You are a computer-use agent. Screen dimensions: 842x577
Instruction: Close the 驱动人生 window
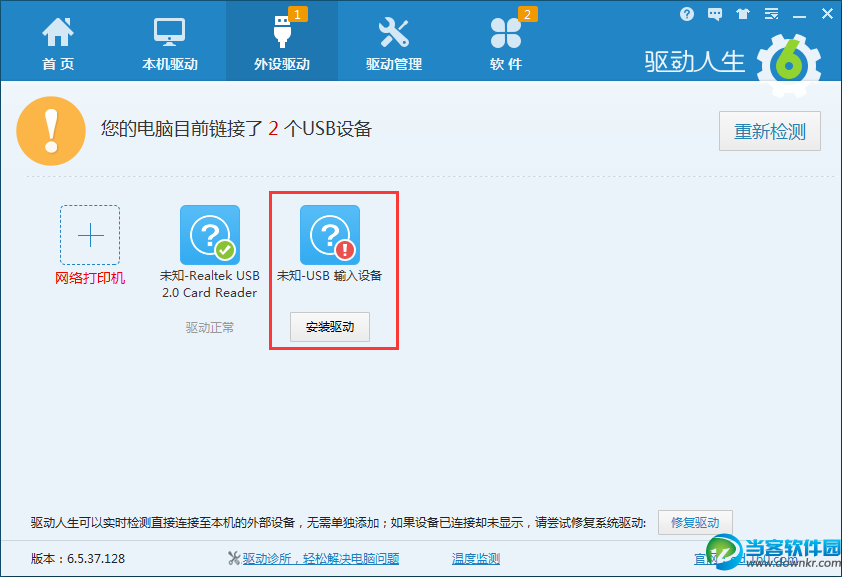(x=827, y=14)
